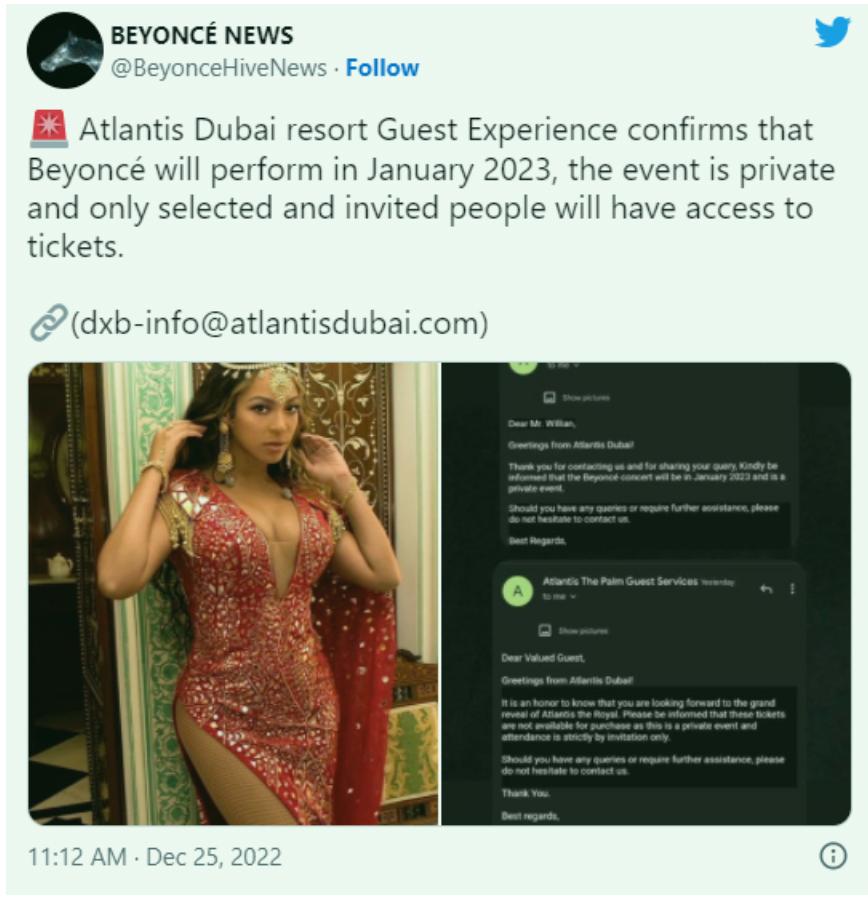Open the email three-dot options menu
Screen dimensions: 868x900
(792, 589)
